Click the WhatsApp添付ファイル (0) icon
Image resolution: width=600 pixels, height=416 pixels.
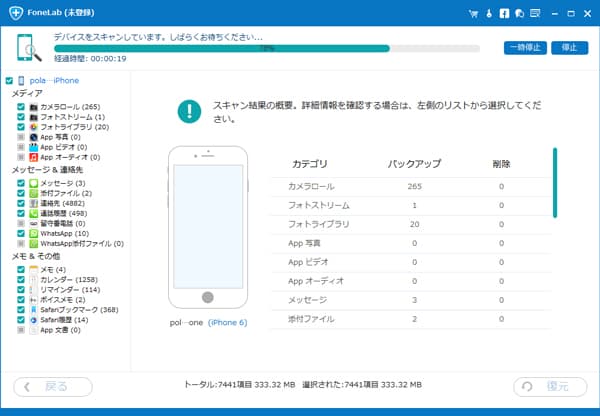click(34, 243)
